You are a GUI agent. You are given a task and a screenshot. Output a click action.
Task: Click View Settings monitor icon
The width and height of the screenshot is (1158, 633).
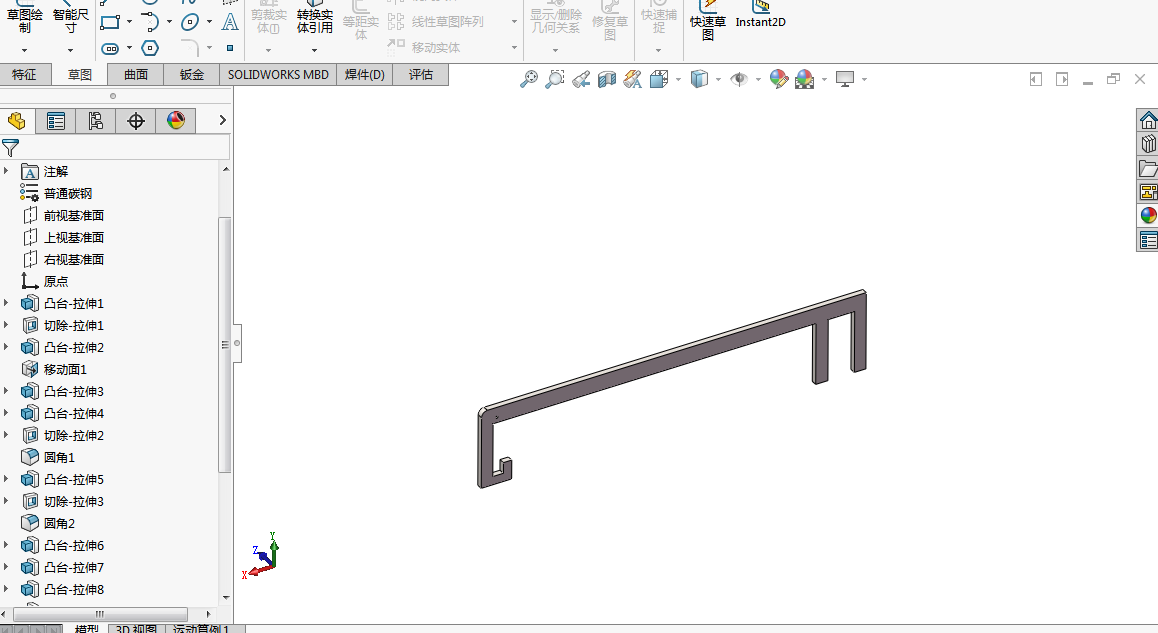(845, 79)
